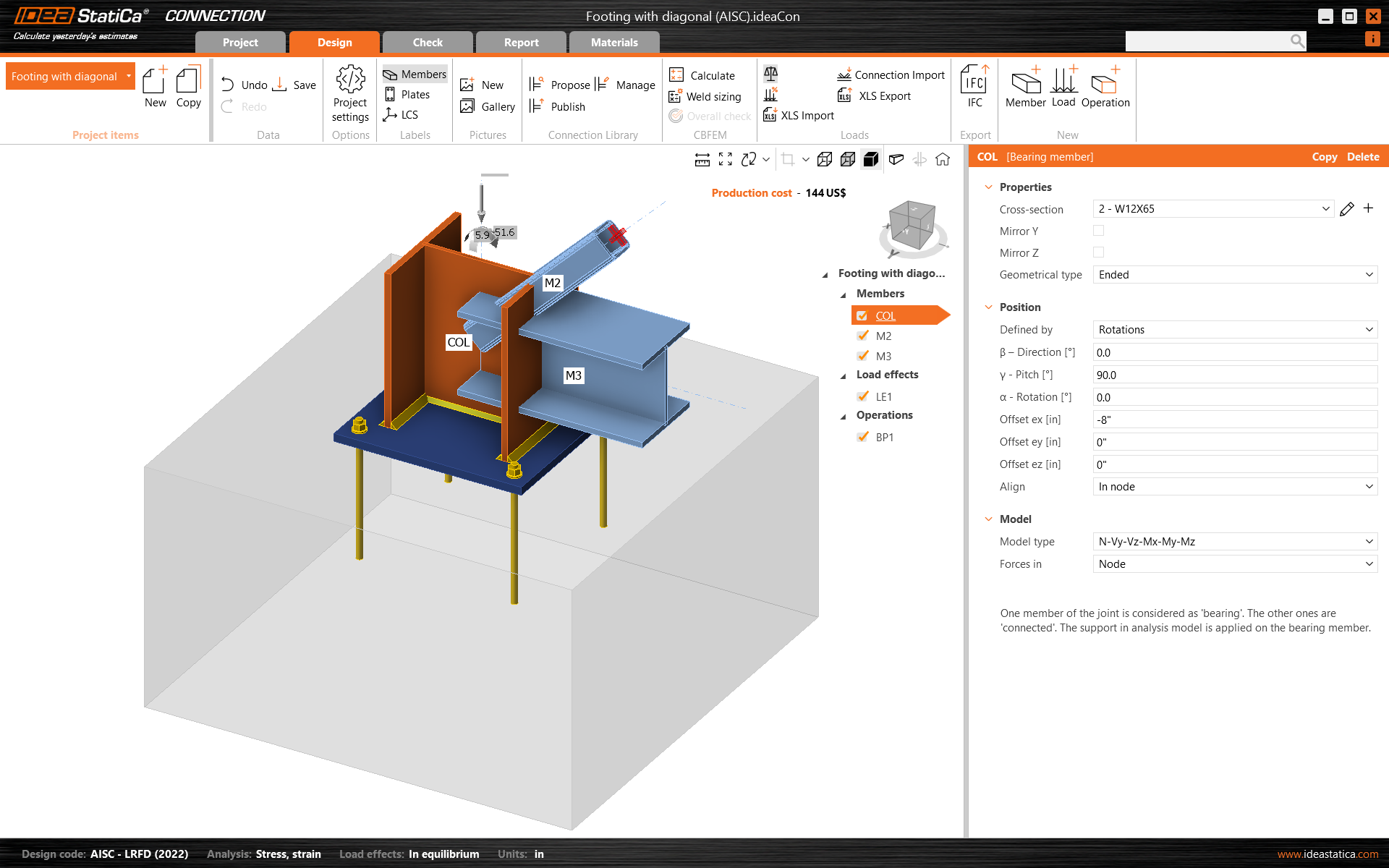This screenshot has height=868, width=1389.
Task: Open the Materials tab
Action: pyautogui.click(x=613, y=43)
